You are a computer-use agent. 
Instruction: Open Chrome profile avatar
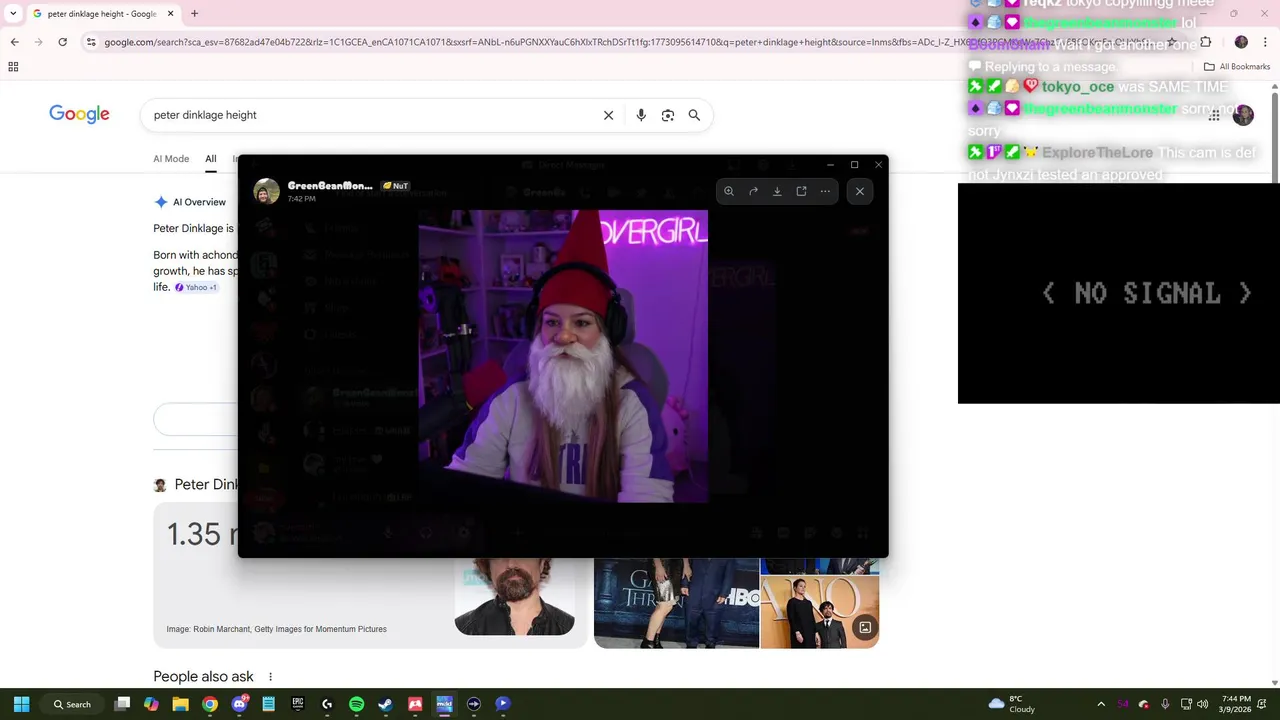1241,42
